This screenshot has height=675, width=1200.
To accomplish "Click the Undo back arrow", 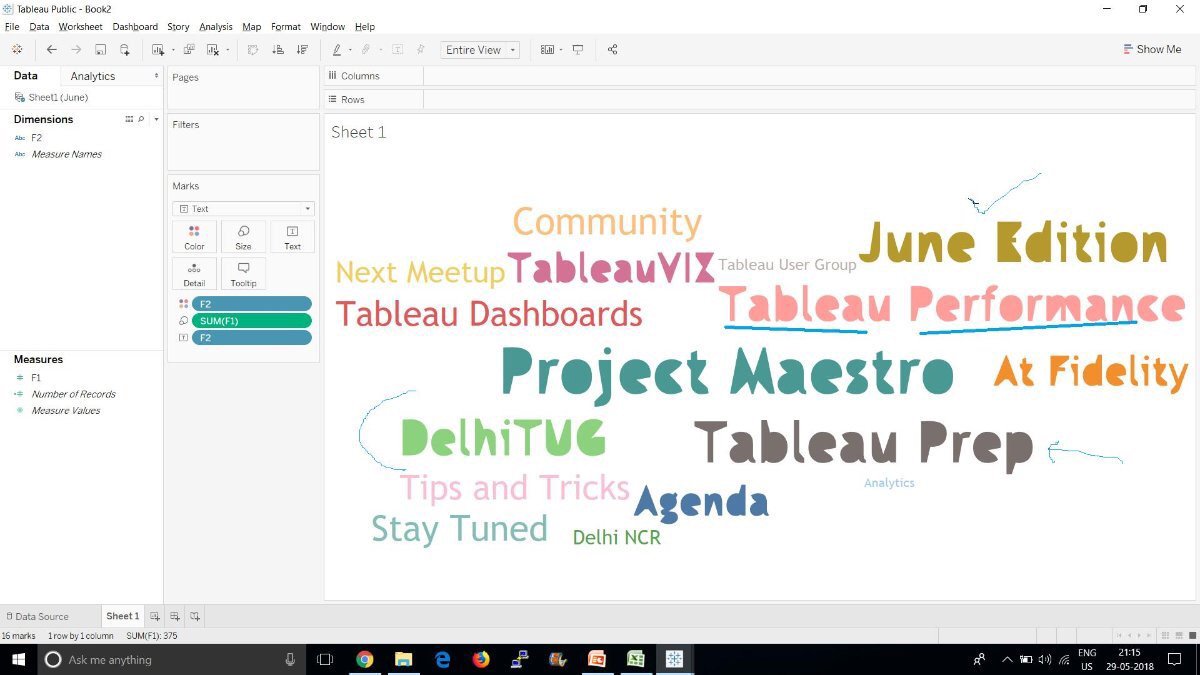I will click(x=52, y=49).
